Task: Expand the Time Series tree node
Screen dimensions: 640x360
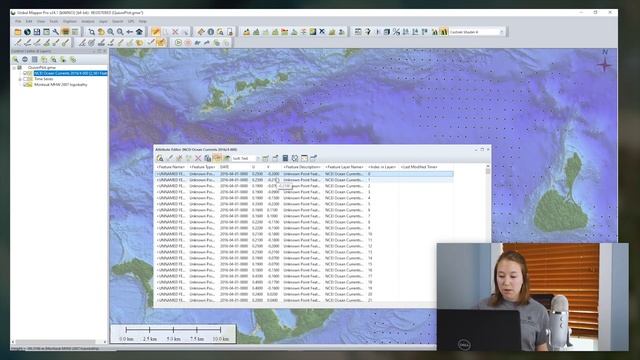Action: click(20, 79)
